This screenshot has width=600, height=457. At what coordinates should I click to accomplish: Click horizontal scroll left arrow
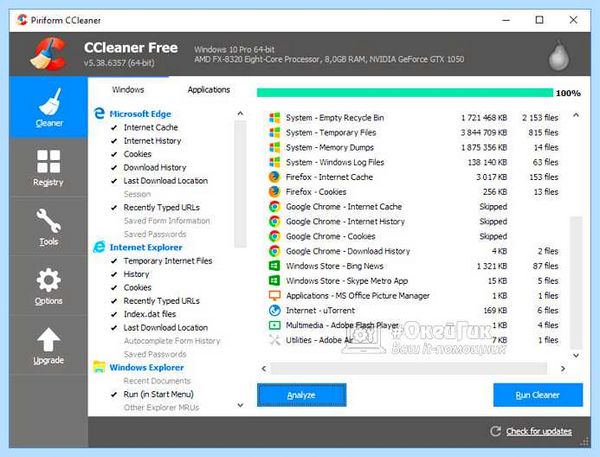(x=264, y=369)
